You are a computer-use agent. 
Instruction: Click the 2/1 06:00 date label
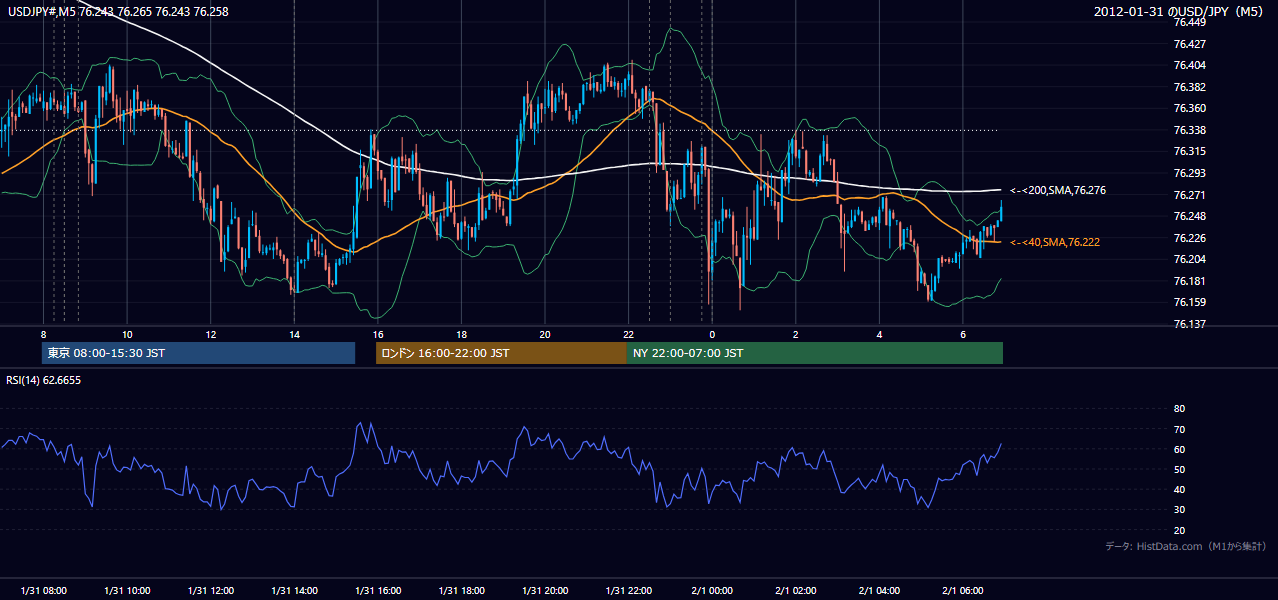pos(963,591)
